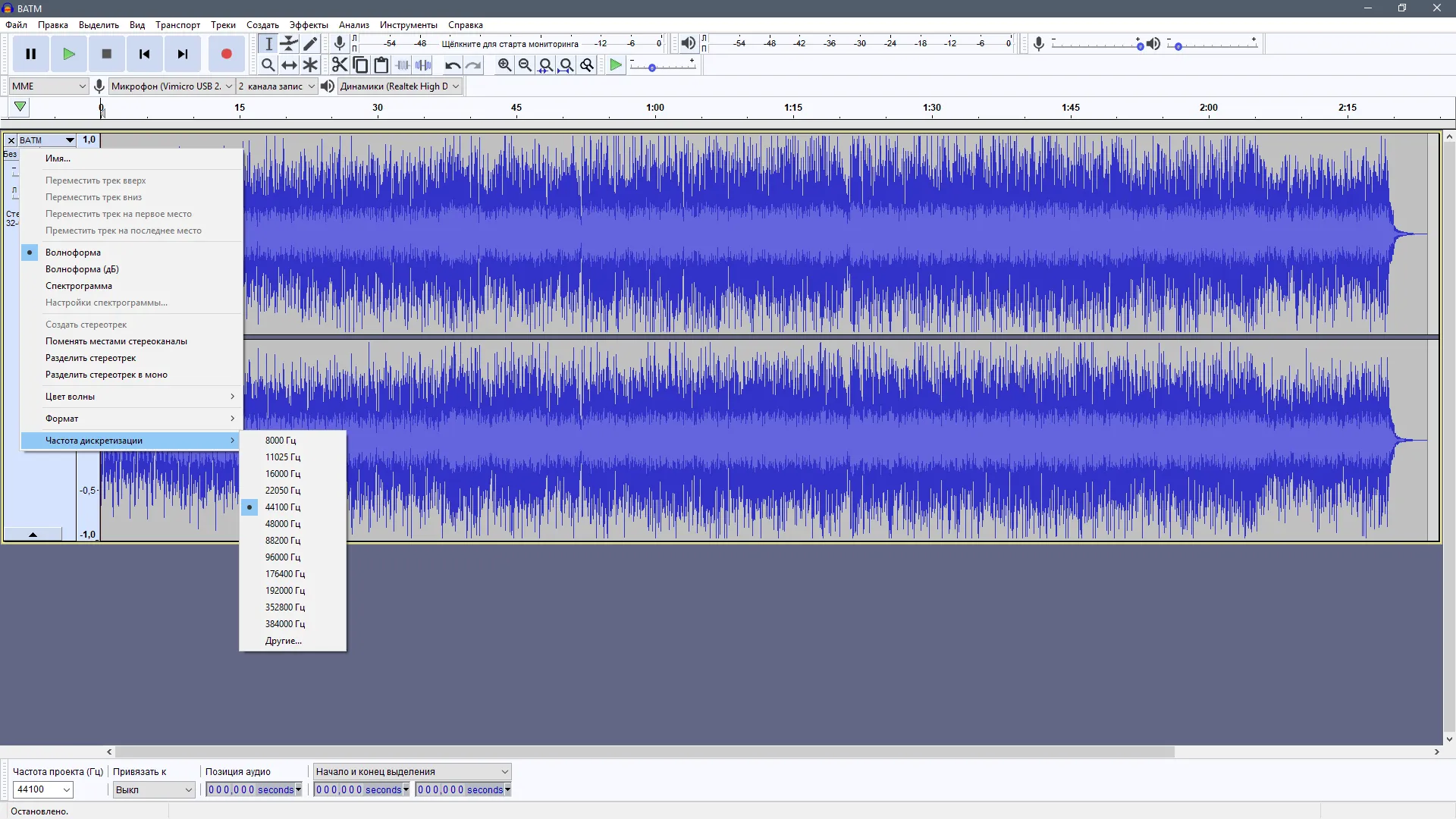Click the Имя... menu entry
Image resolution: width=1456 pixels, height=819 pixels.
click(x=58, y=158)
